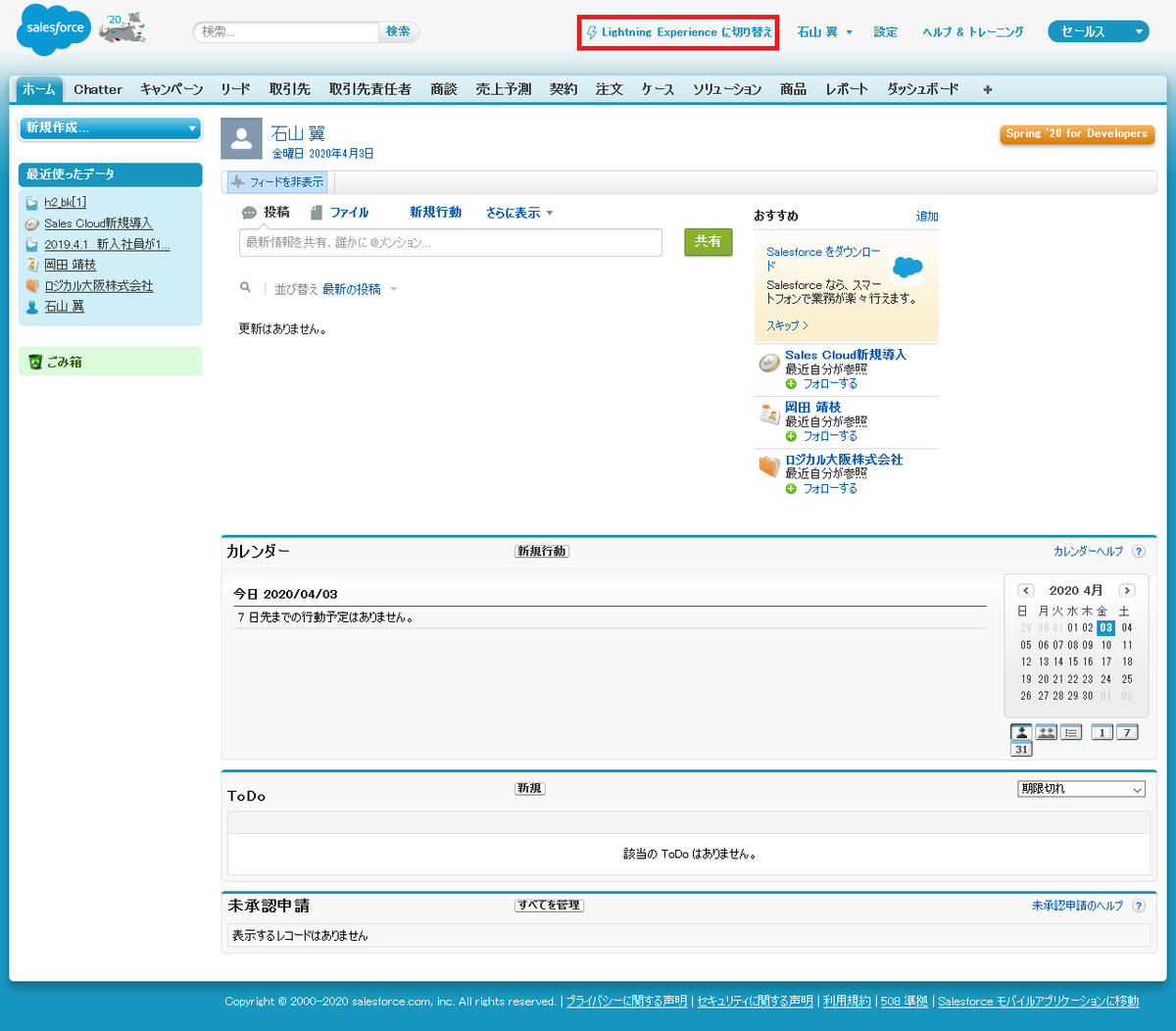Open the month view calendar icon '31'
This screenshot has height=1031, width=1176.
1021,749
